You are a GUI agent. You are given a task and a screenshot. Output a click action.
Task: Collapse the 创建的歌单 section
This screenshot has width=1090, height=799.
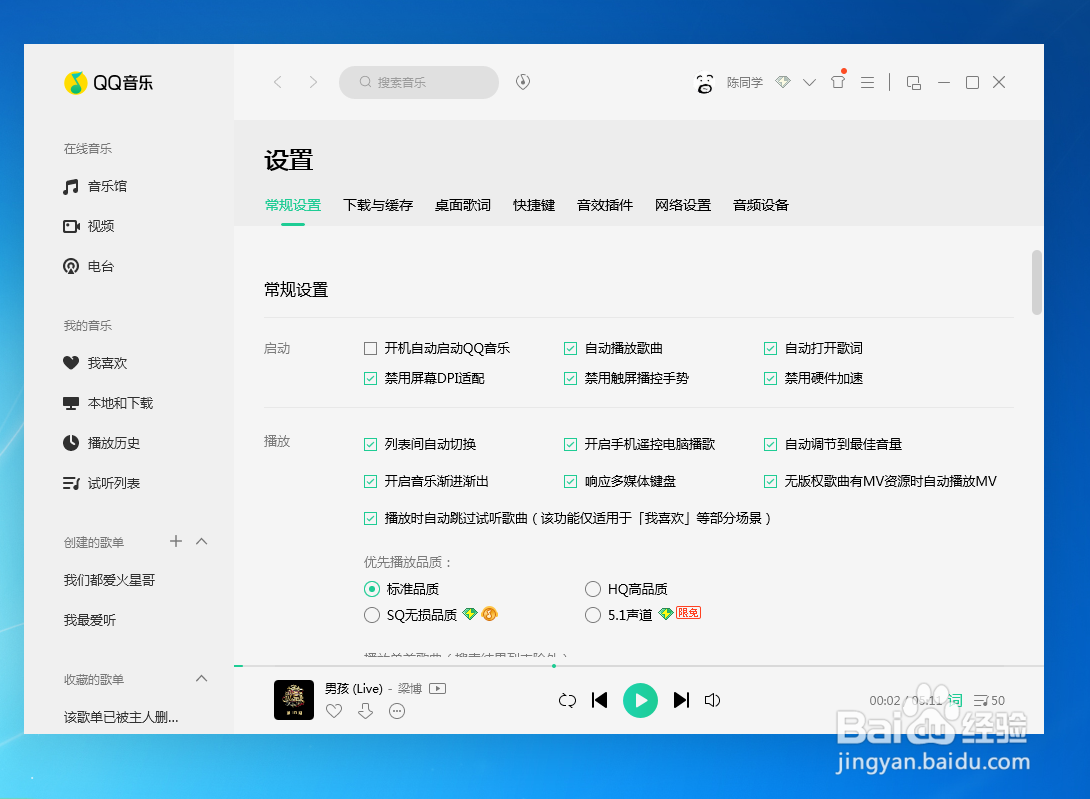202,541
